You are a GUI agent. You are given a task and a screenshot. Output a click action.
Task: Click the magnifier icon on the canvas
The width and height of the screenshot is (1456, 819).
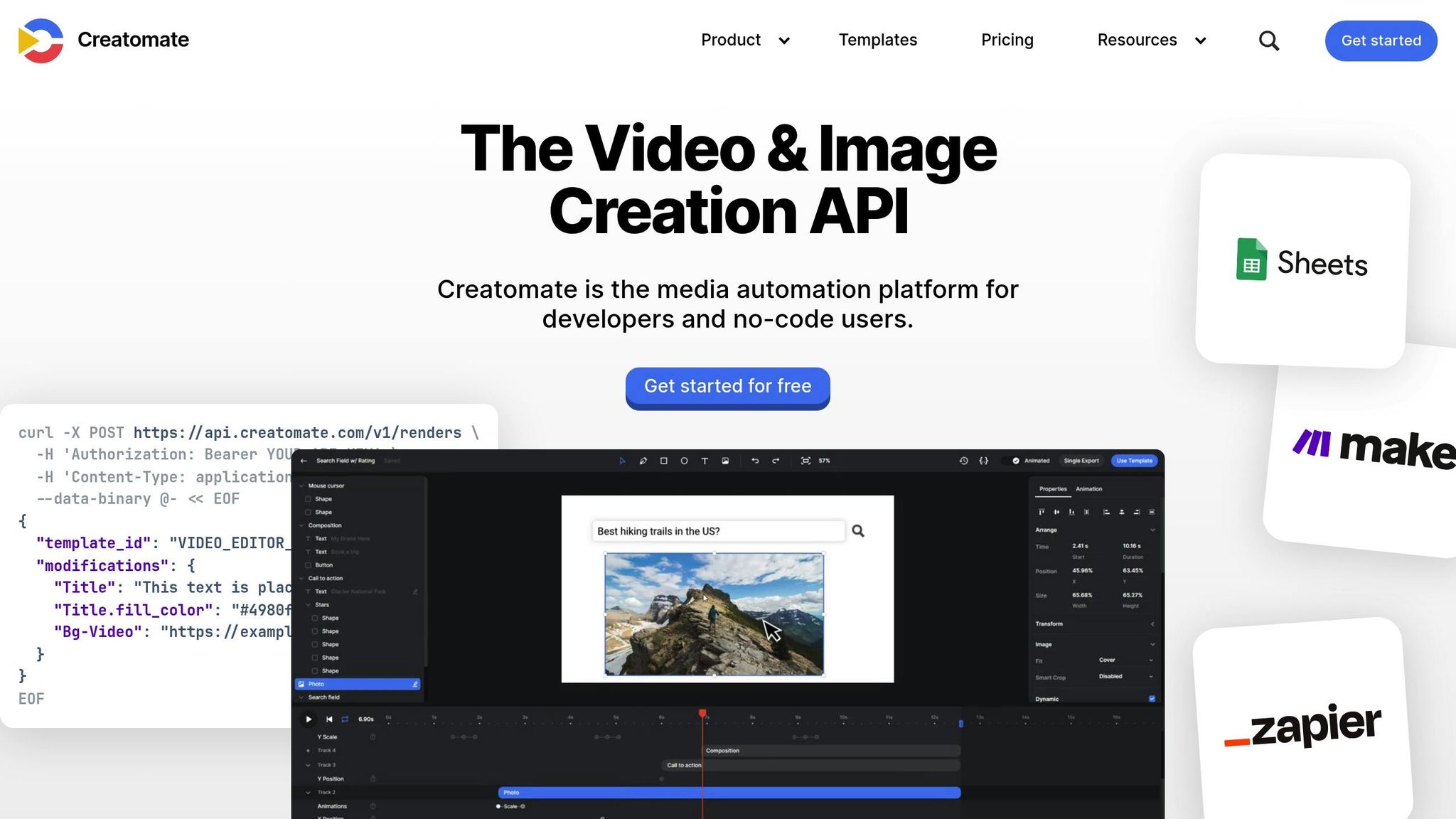(858, 531)
